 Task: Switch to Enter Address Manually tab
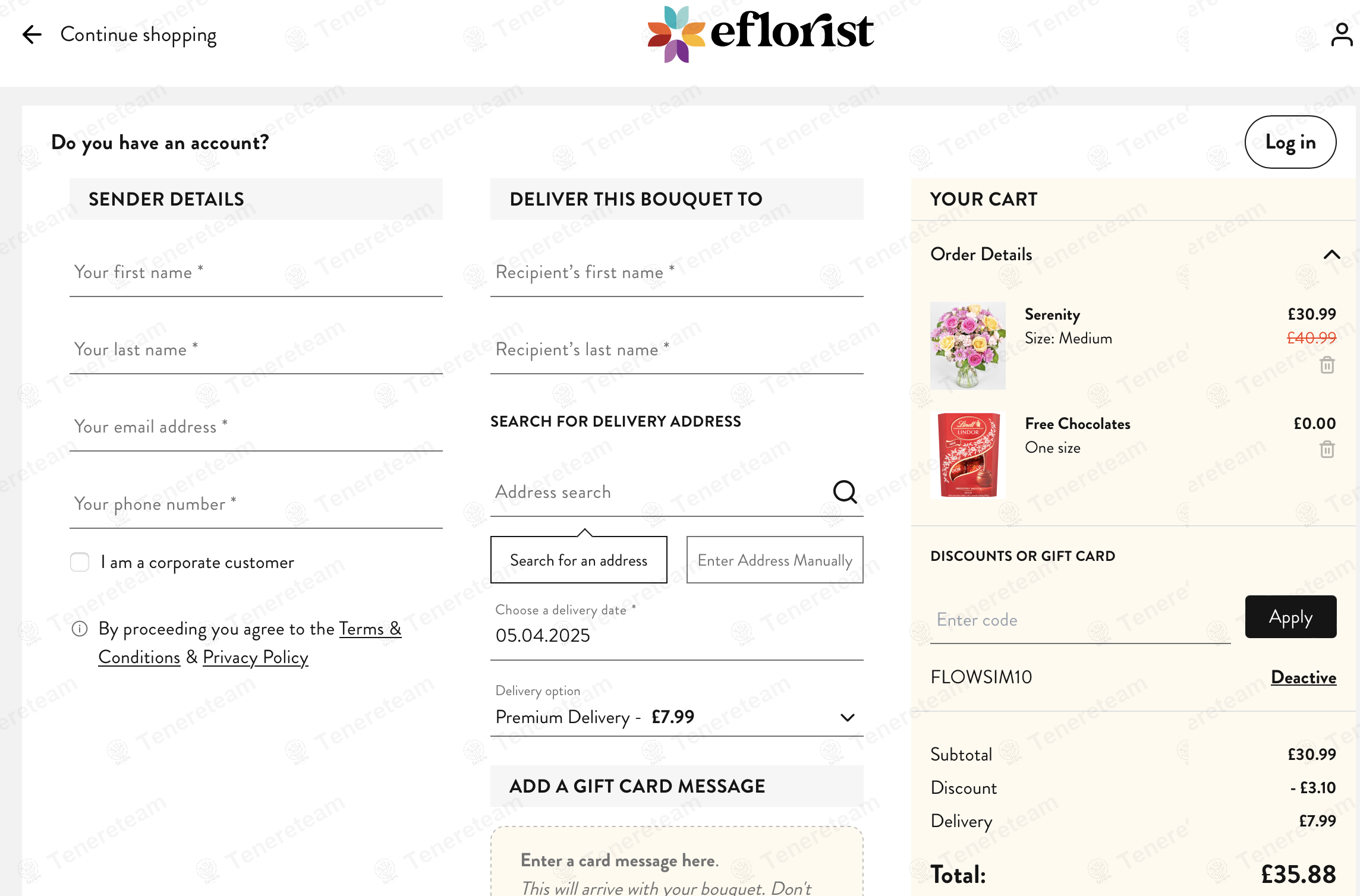coord(775,560)
